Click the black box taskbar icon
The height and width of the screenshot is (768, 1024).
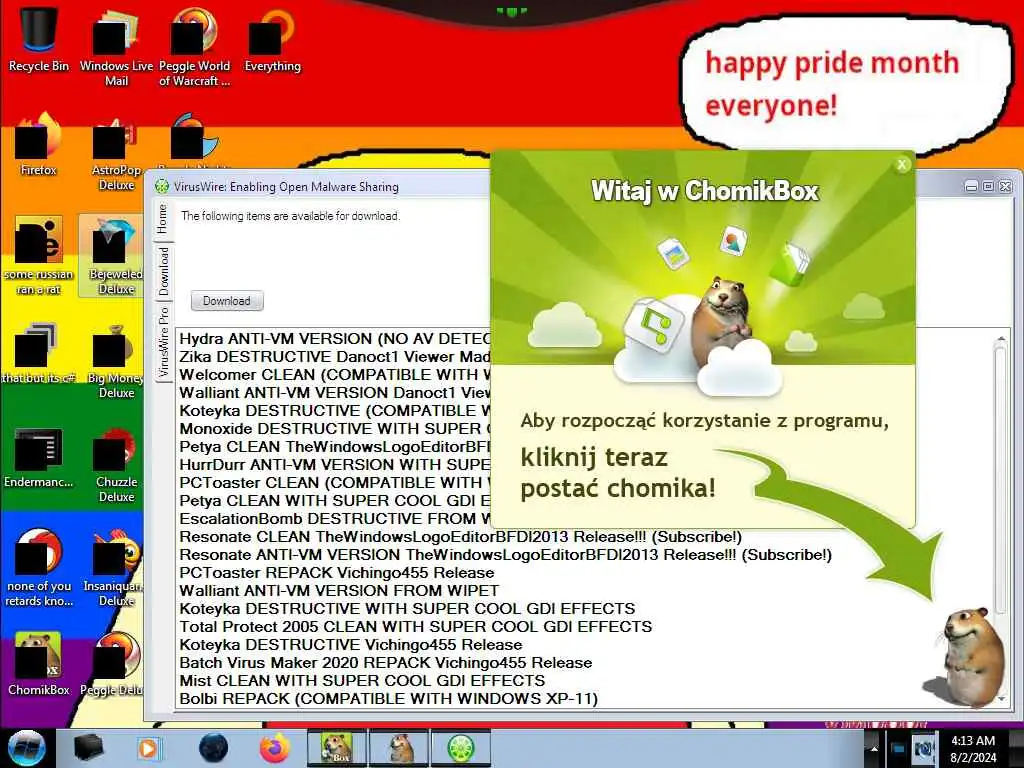(88, 748)
